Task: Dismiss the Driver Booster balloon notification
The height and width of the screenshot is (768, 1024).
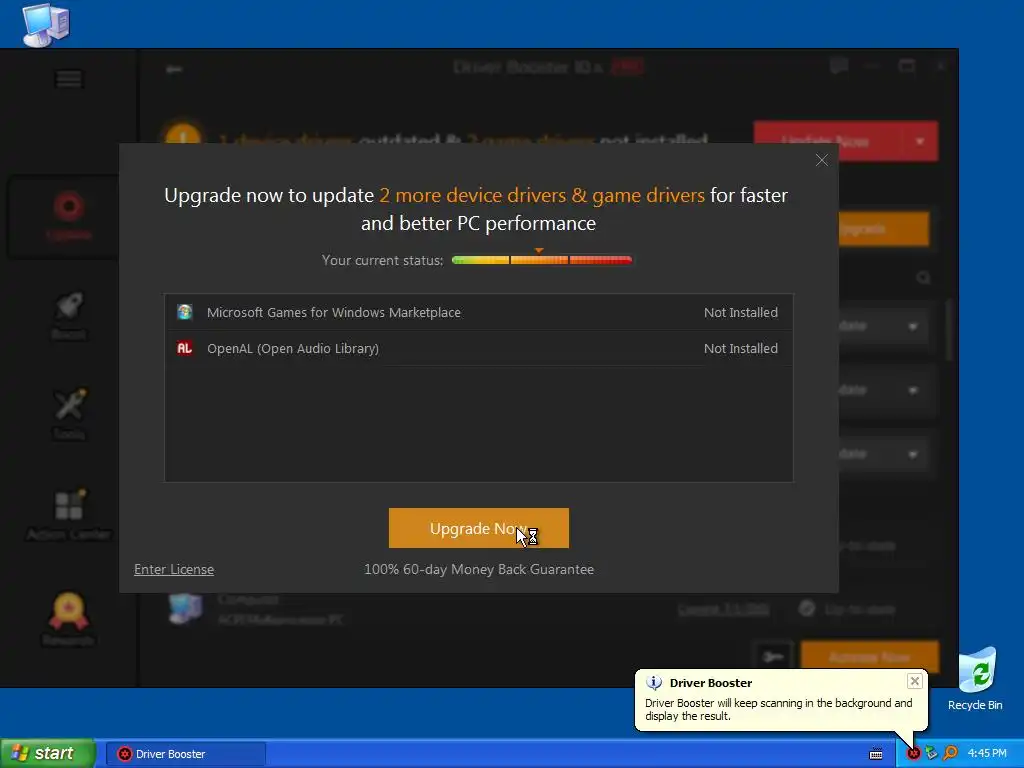Action: (x=914, y=681)
